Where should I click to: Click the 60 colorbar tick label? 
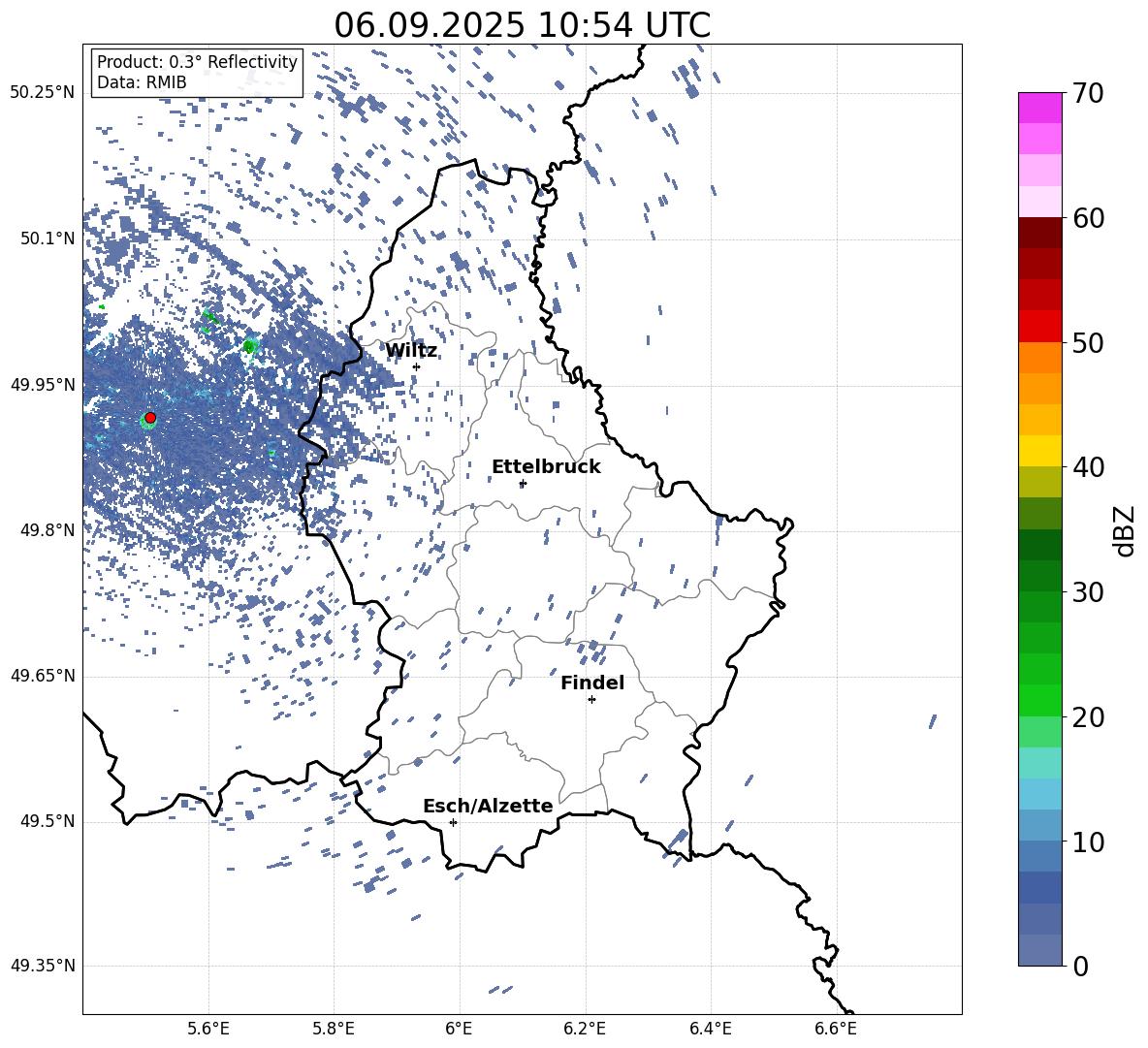tap(1088, 218)
